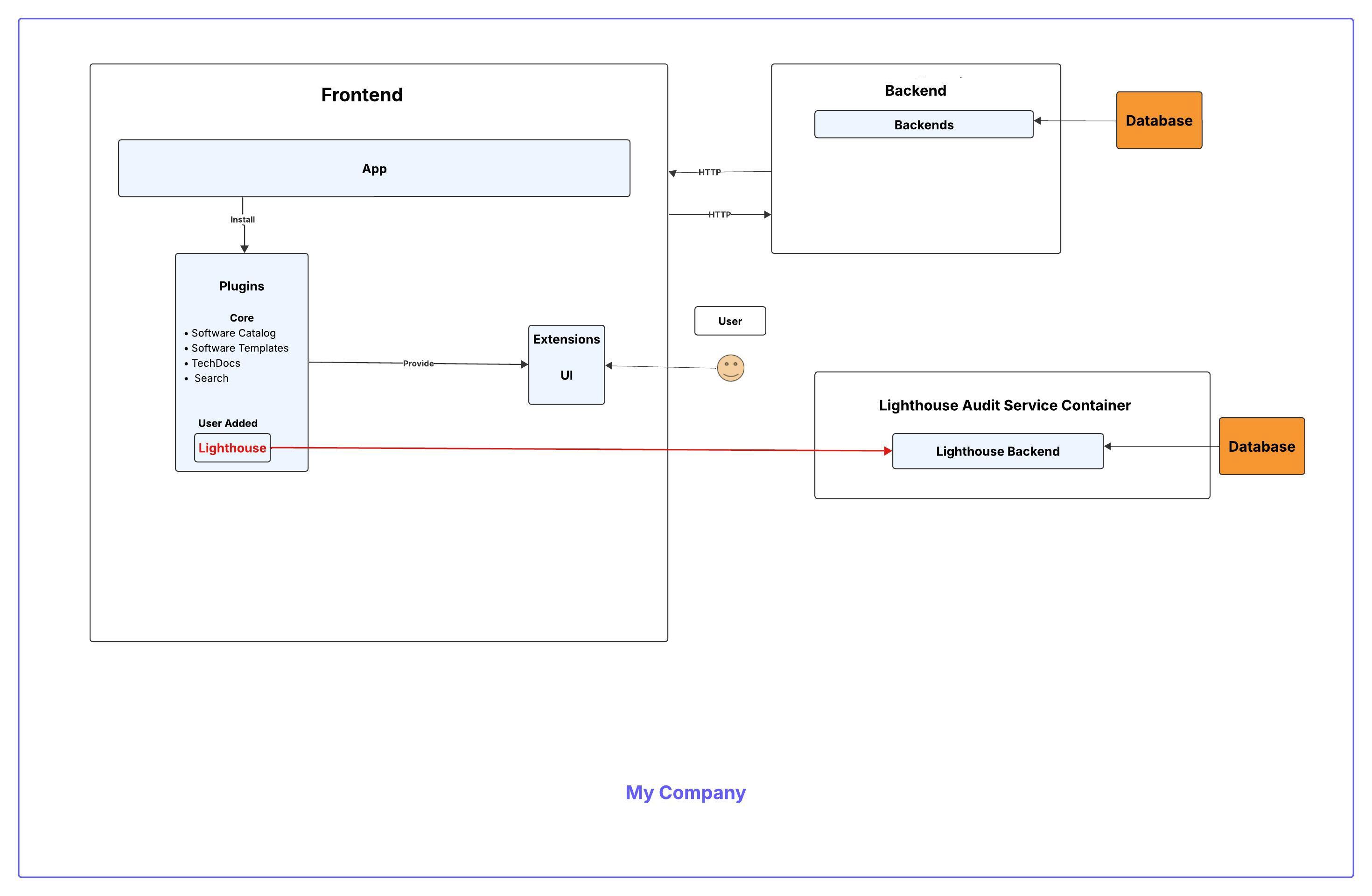
Task: Select the Lighthouse Backend component
Action: click(x=997, y=451)
